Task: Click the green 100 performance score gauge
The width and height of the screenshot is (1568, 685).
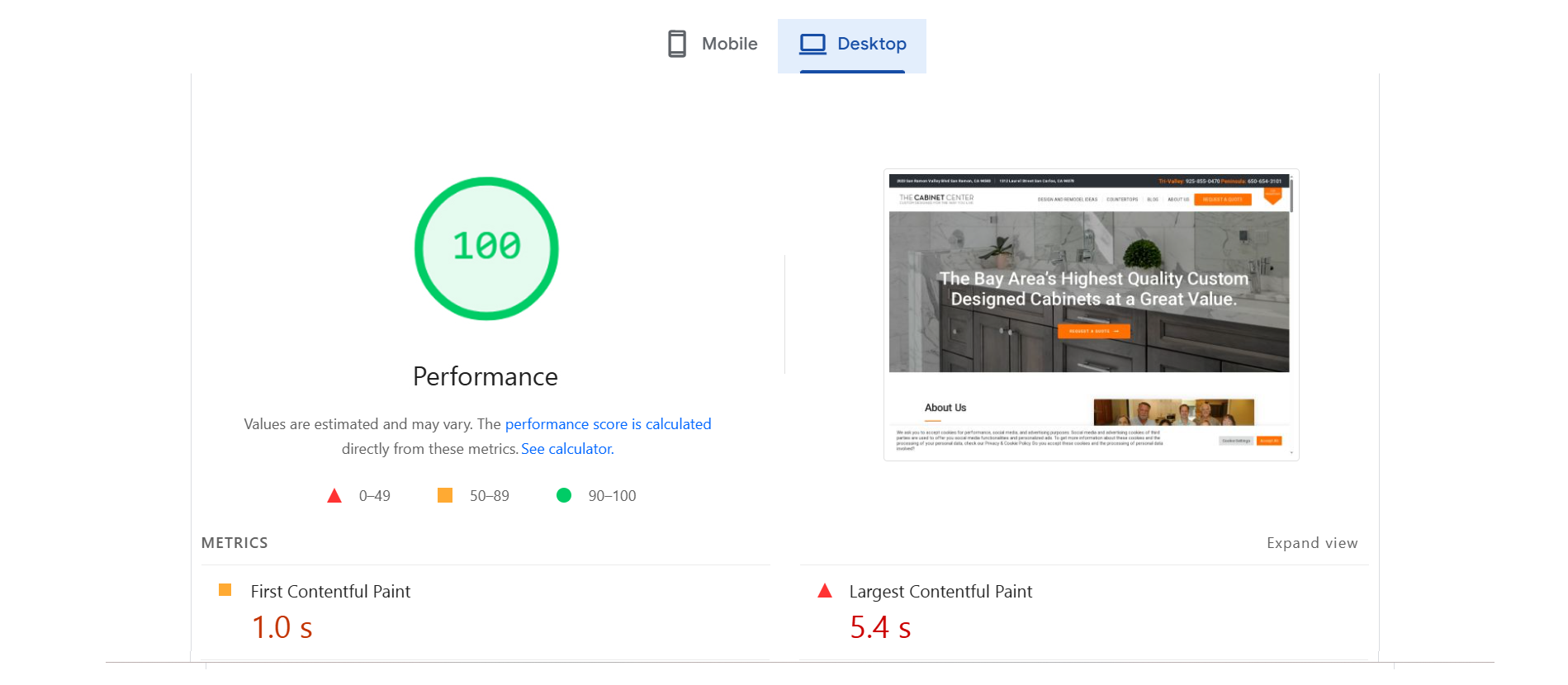Action: (x=486, y=248)
